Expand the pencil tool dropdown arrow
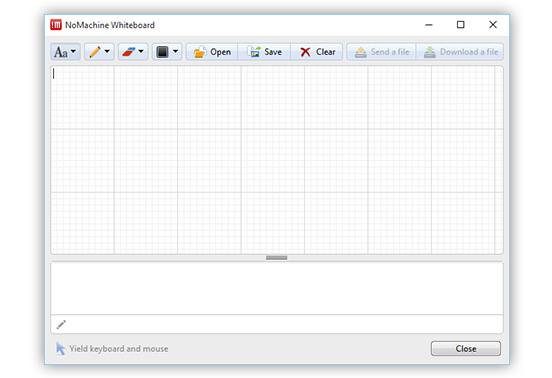The image size is (552, 378). click(x=107, y=51)
